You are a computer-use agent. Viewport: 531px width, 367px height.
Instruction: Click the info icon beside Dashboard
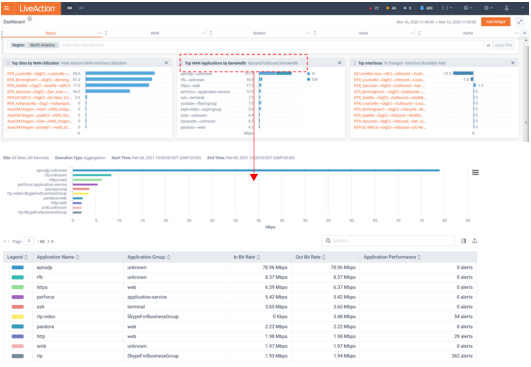pos(30,19)
